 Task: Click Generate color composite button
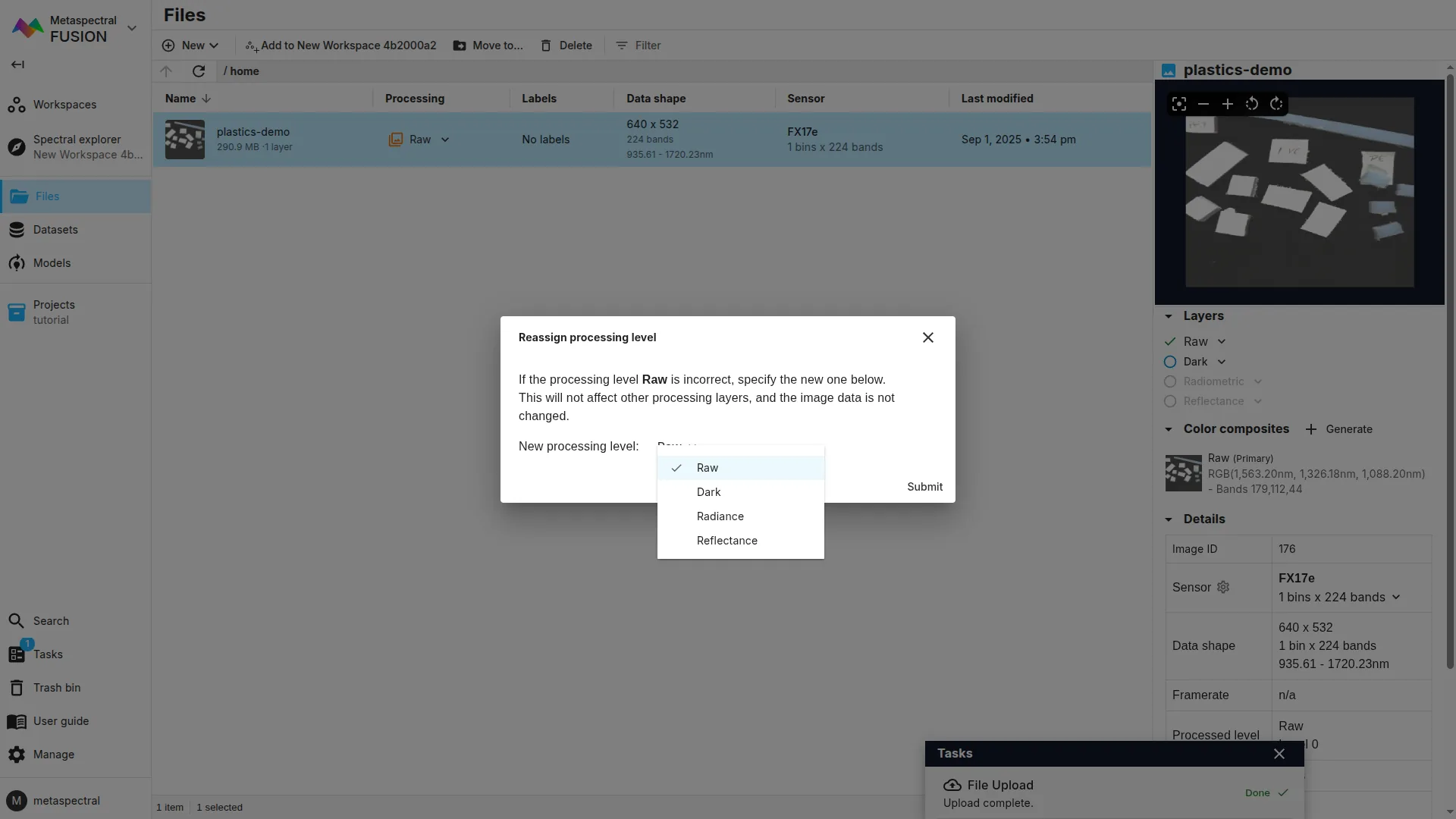tap(1338, 429)
